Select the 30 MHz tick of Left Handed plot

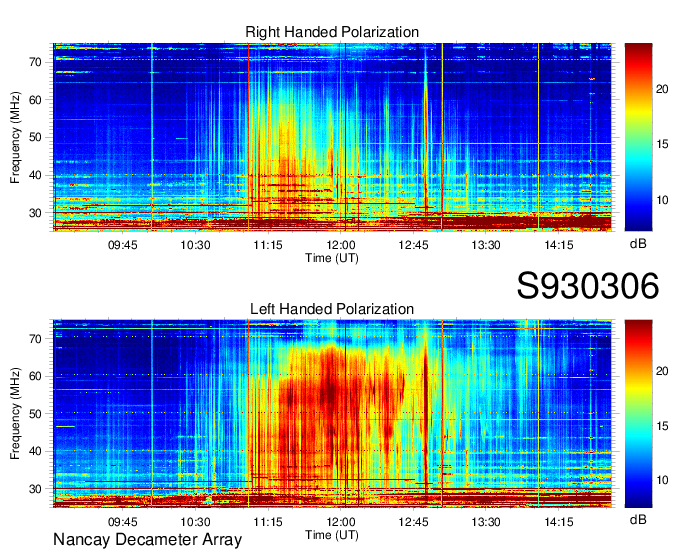[36, 489]
